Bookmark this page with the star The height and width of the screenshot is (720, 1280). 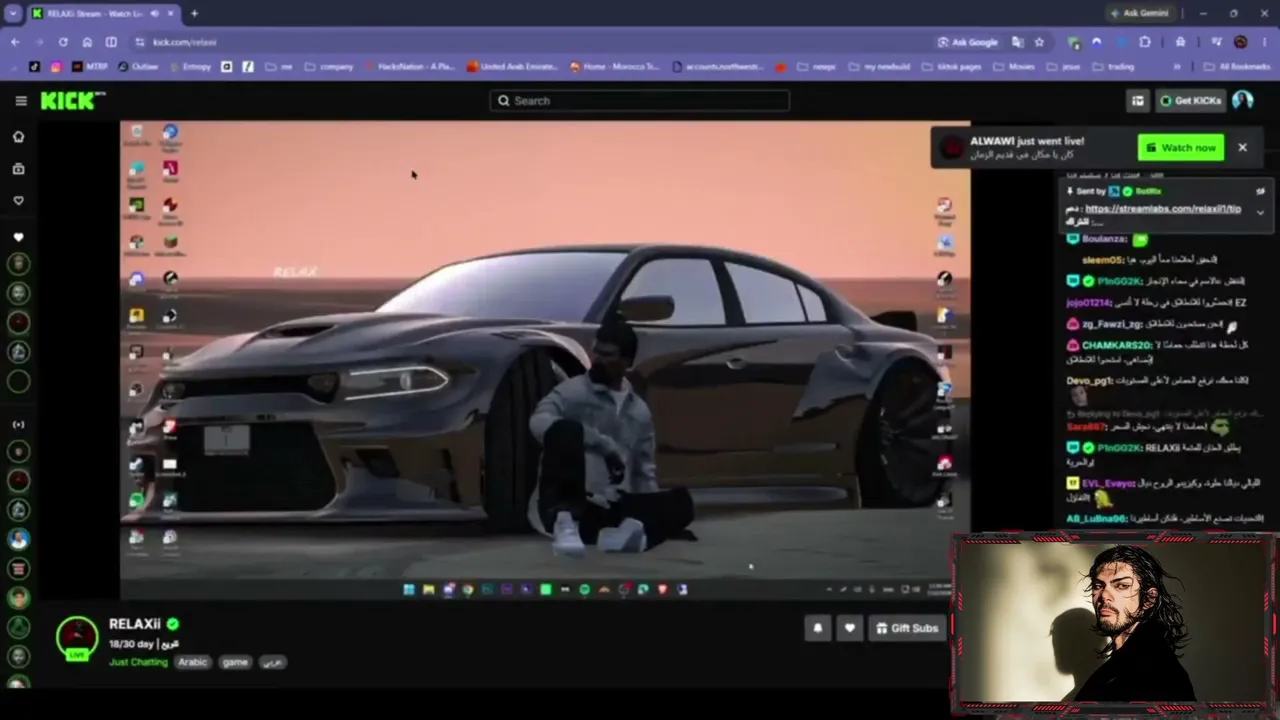pyautogui.click(x=1039, y=42)
